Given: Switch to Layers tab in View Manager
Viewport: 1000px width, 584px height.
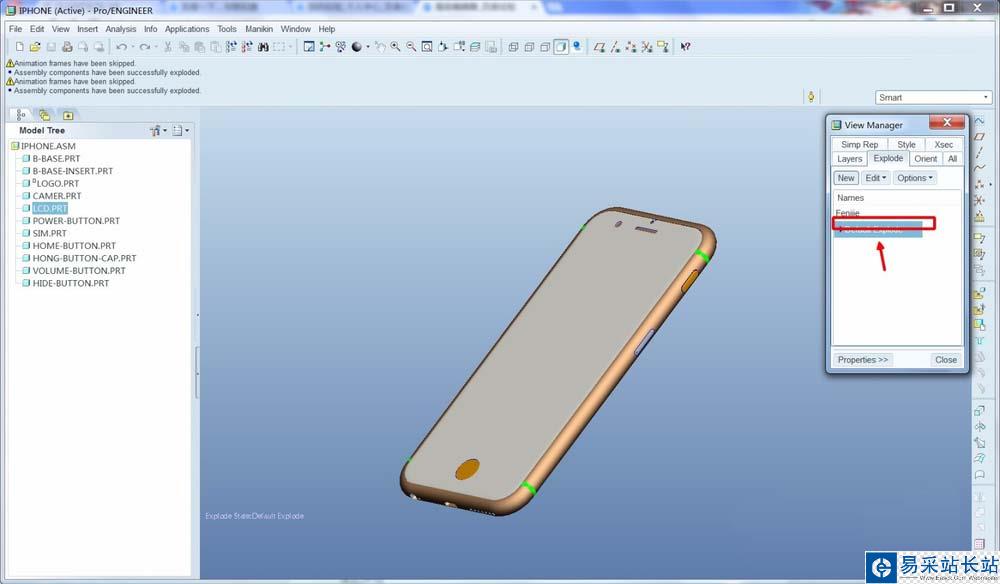Looking at the screenshot, I should tap(849, 159).
